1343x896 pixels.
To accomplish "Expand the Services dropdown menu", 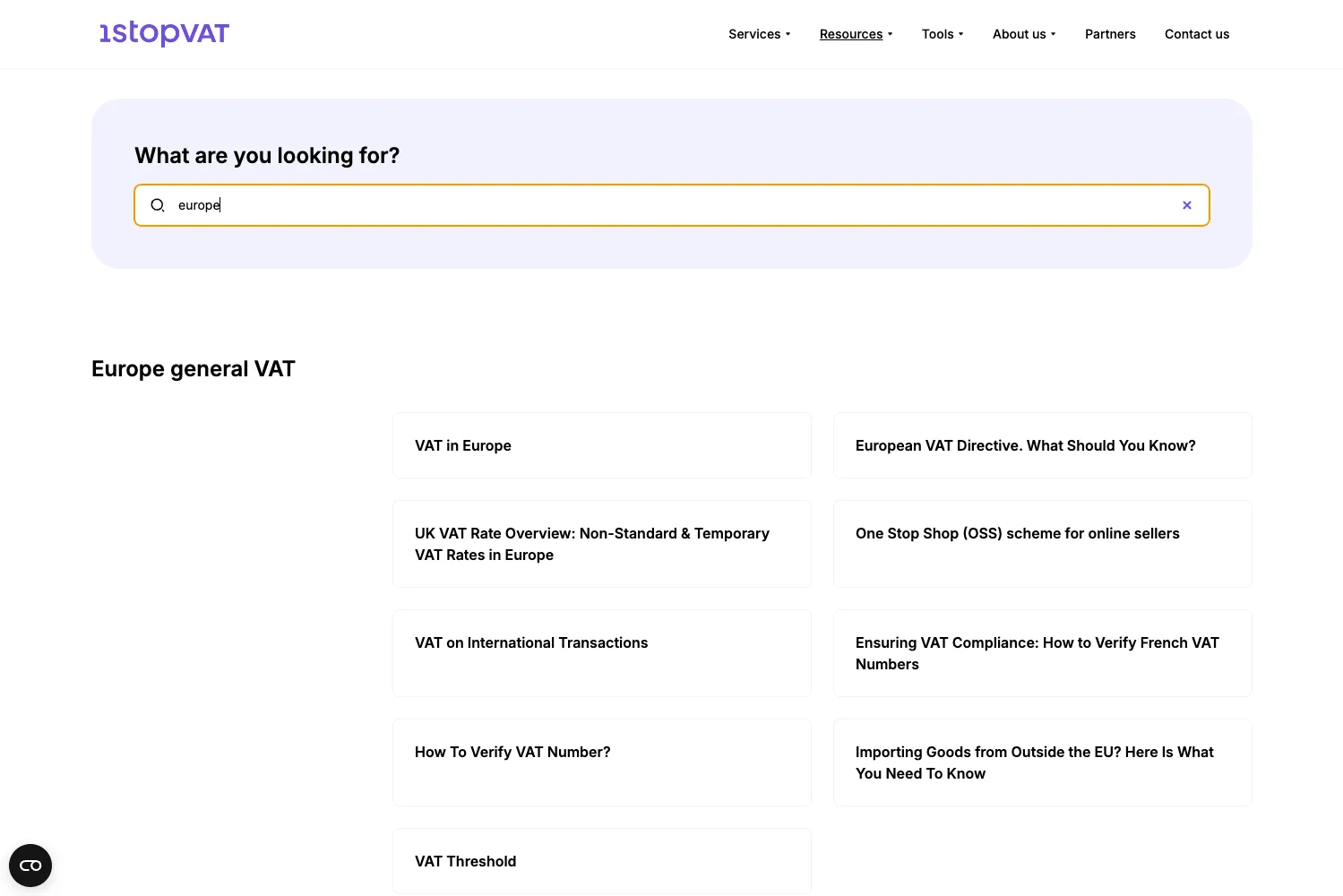I will click(x=759, y=34).
